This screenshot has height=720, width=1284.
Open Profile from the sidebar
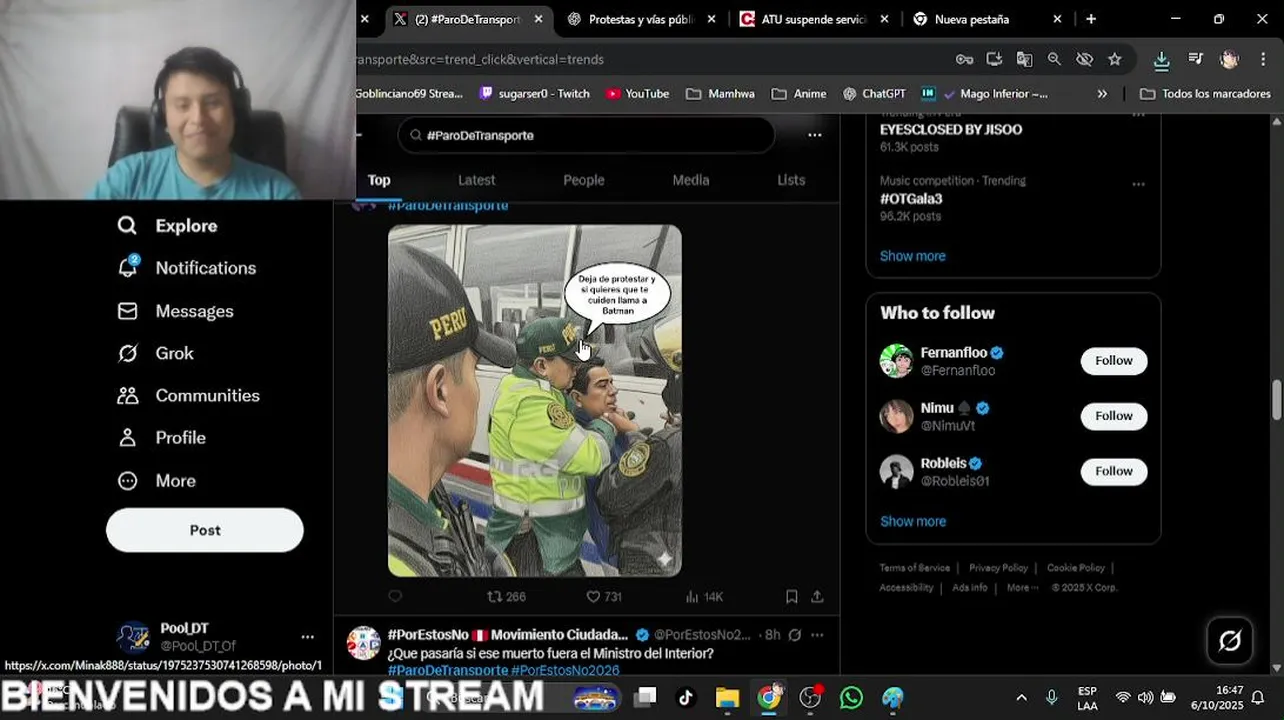pos(161,438)
